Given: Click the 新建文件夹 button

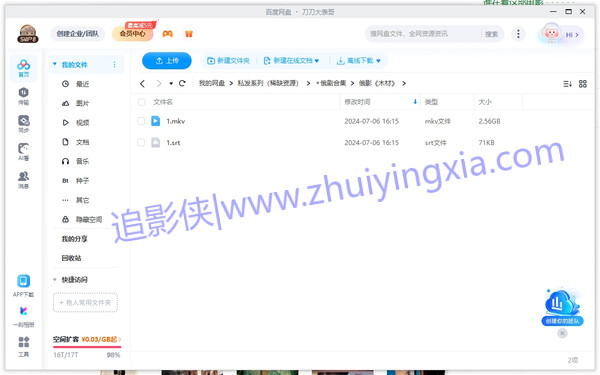Looking at the screenshot, I should [228, 60].
